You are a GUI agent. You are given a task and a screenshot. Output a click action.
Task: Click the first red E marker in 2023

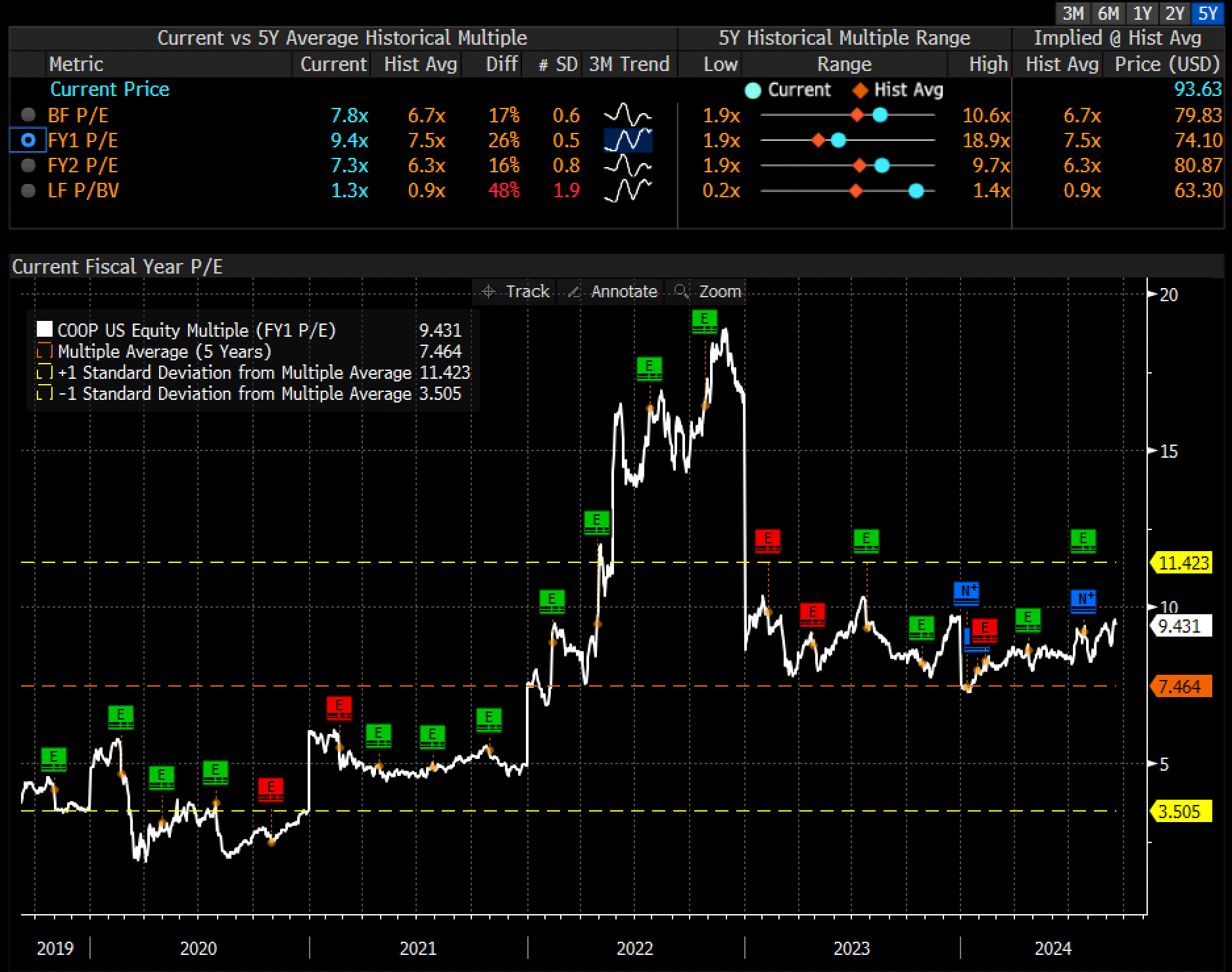pyautogui.click(x=768, y=541)
